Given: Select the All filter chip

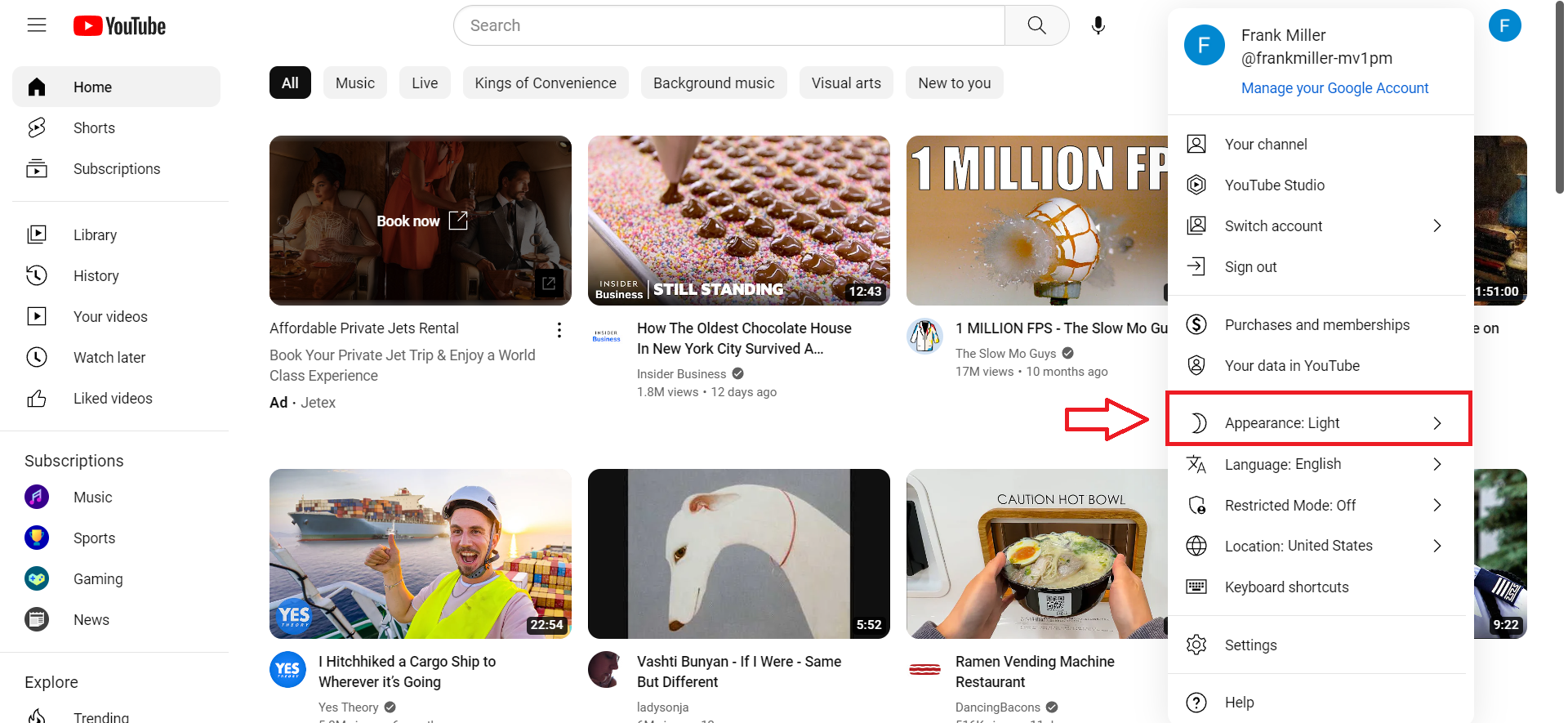Looking at the screenshot, I should coord(290,83).
